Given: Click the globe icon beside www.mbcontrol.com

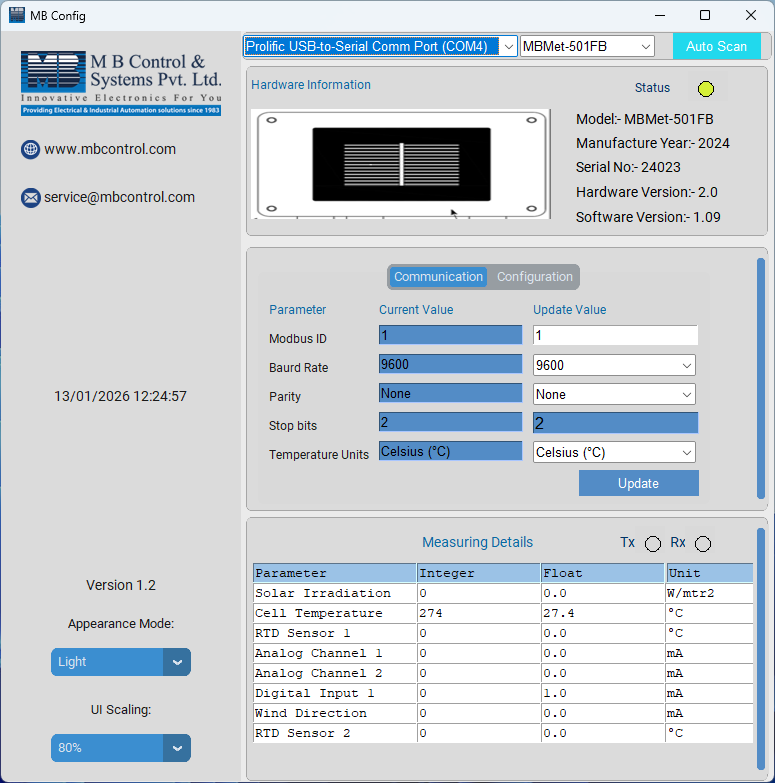Looking at the screenshot, I should (x=30, y=149).
